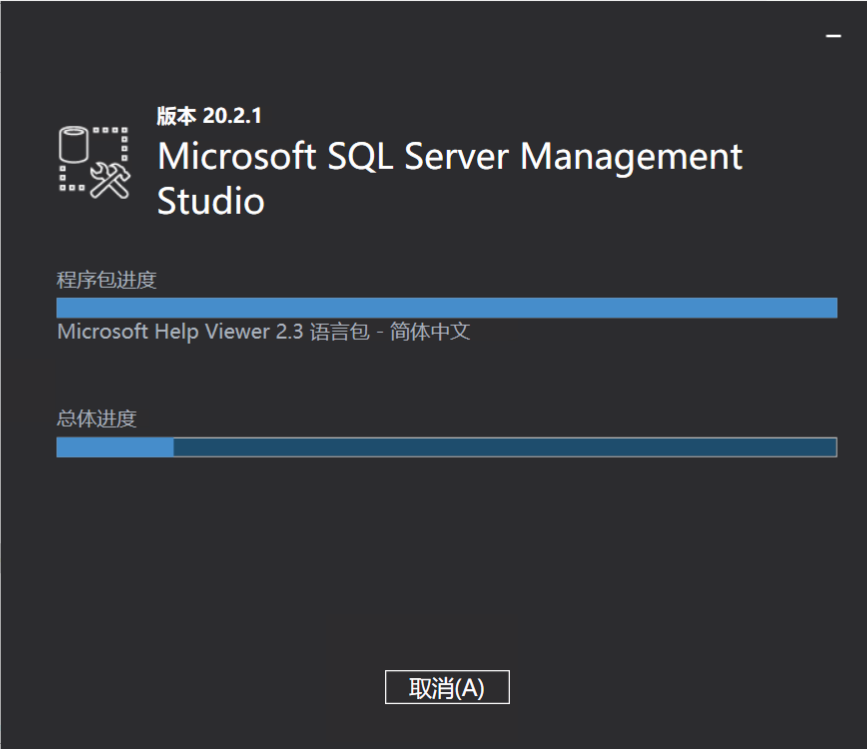The height and width of the screenshot is (749, 867).
Task: Click the 总体进度 overall progress bar
Action: pyautogui.click(x=447, y=447)
